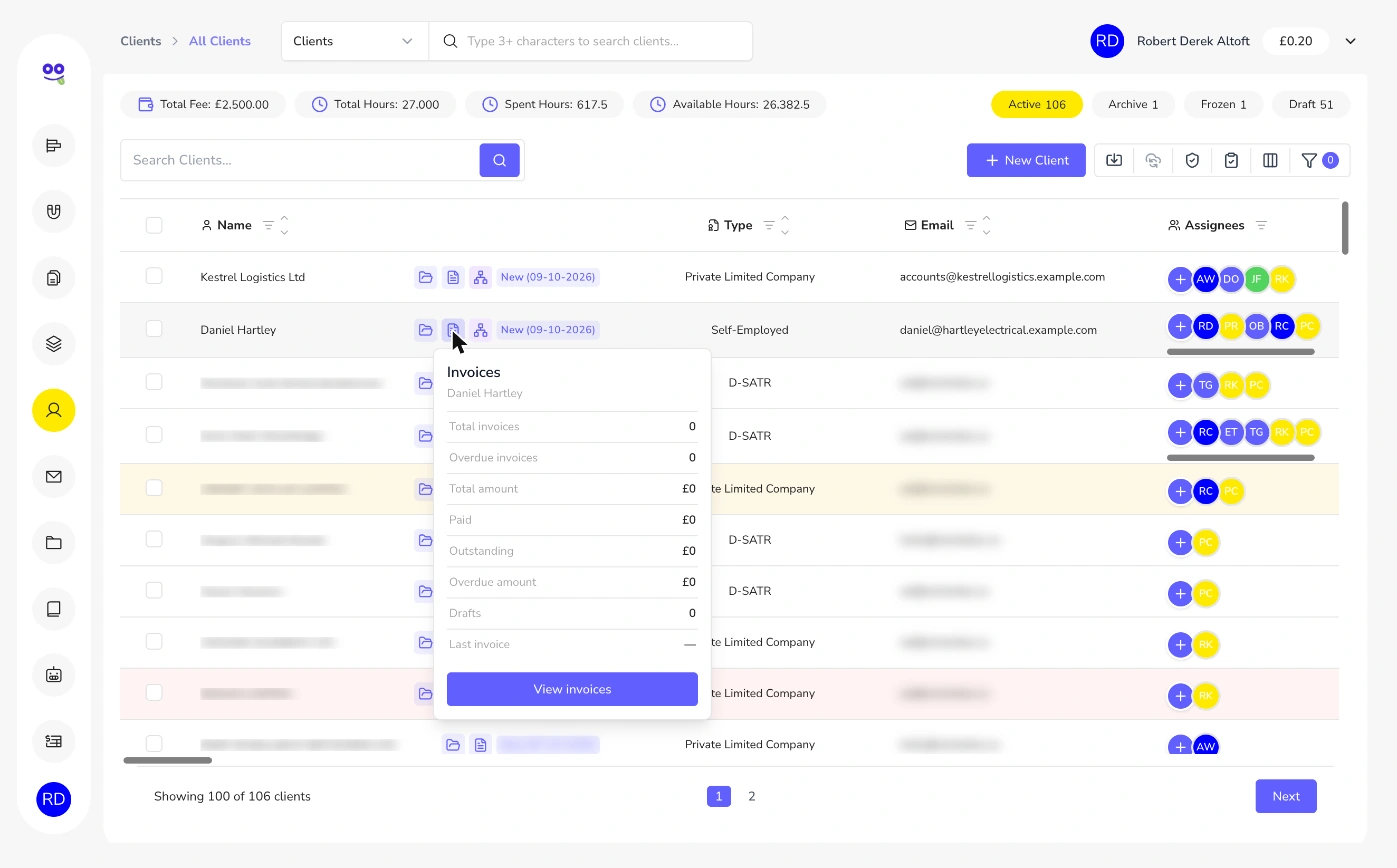1397x868 pixels.
Task: Go to the Next page button
Action: click(x=1286, y=796)
